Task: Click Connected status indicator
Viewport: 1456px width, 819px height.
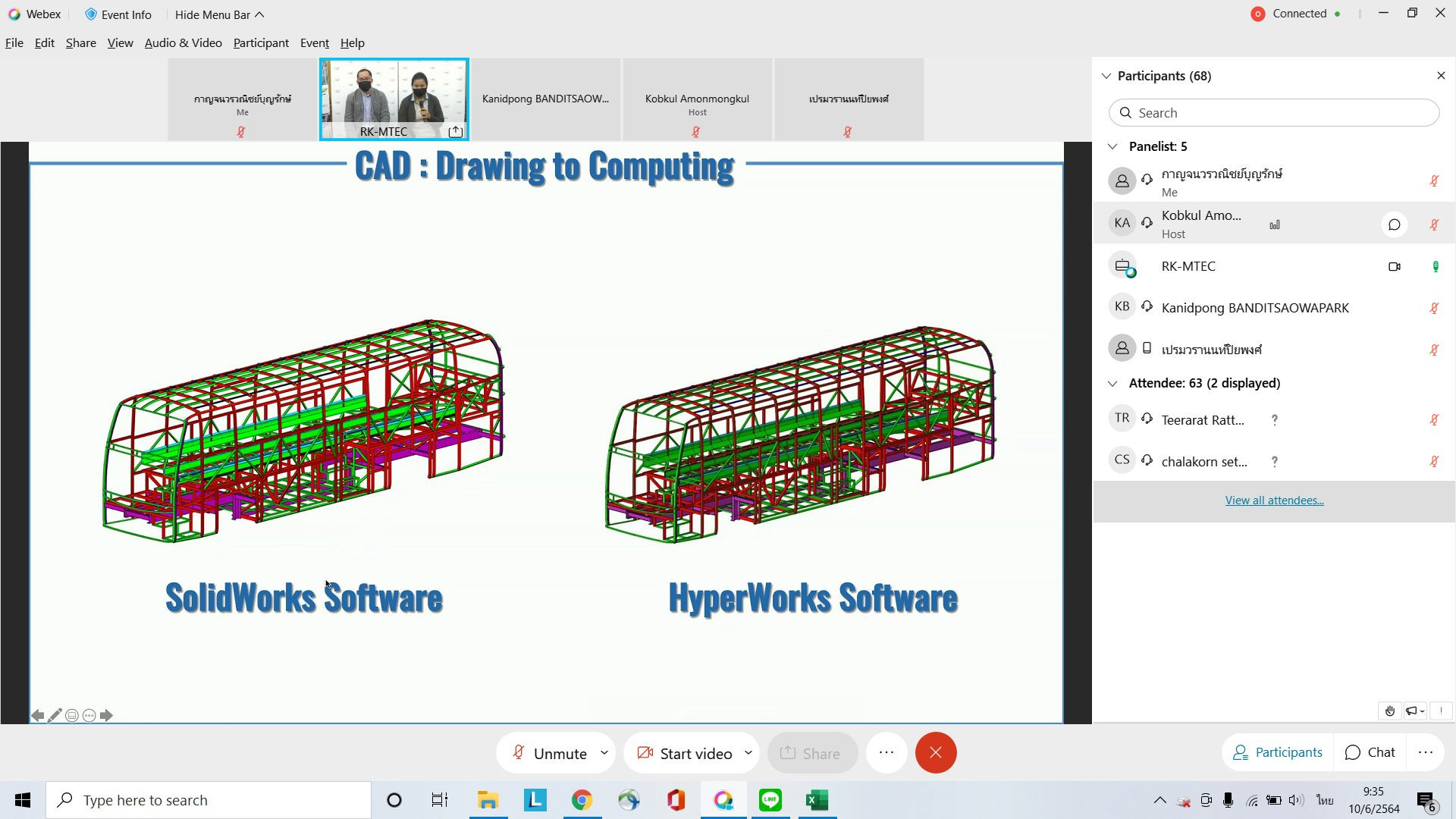Action: [x=1296, y=14]
